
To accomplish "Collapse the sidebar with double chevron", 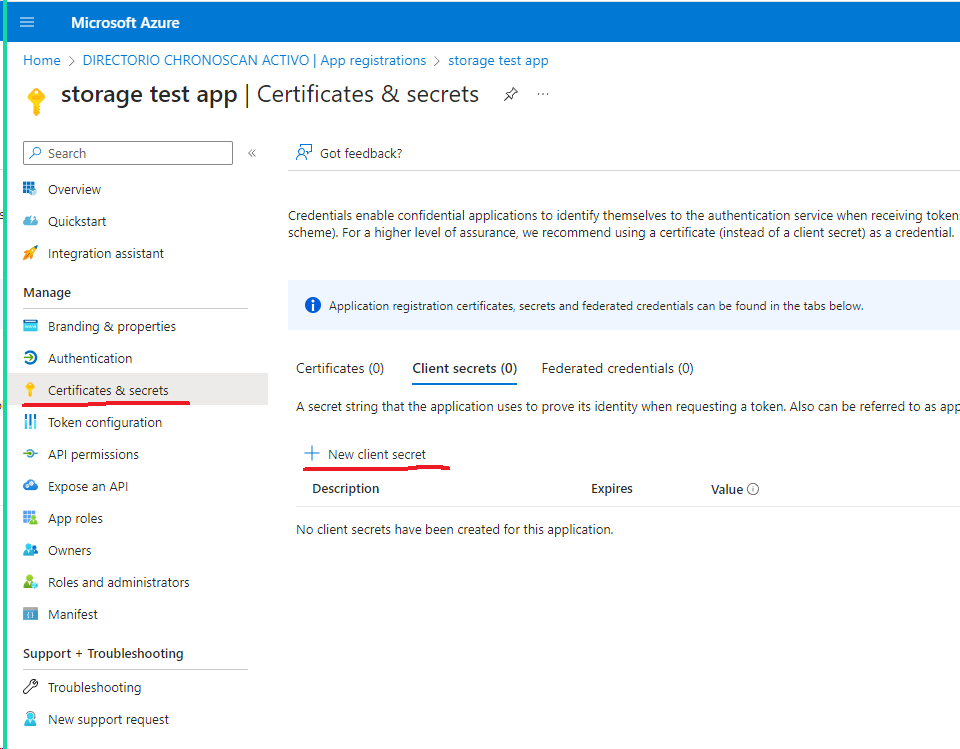I will coord(252,153).
